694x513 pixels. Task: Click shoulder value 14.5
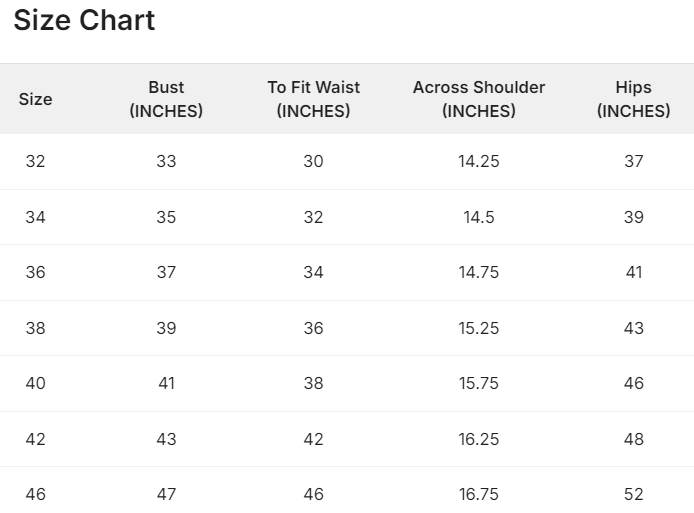pyautogui.click(x=479, y=217)
